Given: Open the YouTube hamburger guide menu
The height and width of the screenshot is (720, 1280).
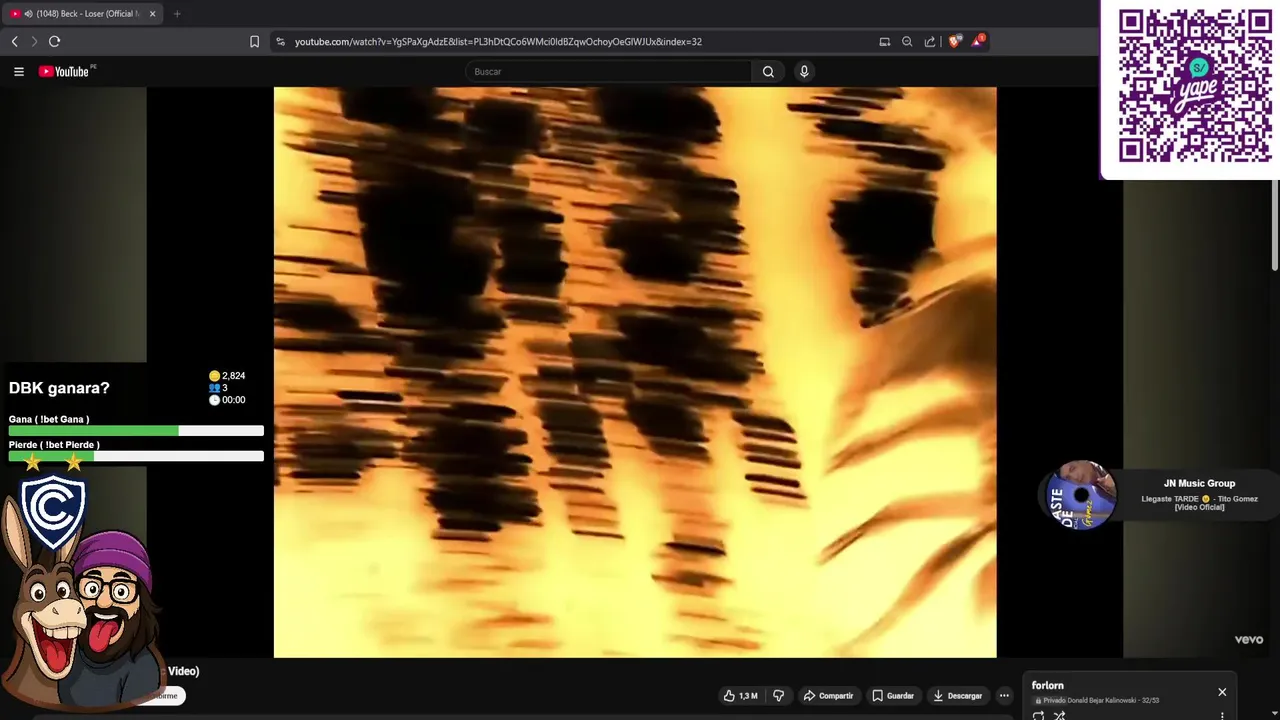Looking at the screenshot, I should tap(18, 71).
